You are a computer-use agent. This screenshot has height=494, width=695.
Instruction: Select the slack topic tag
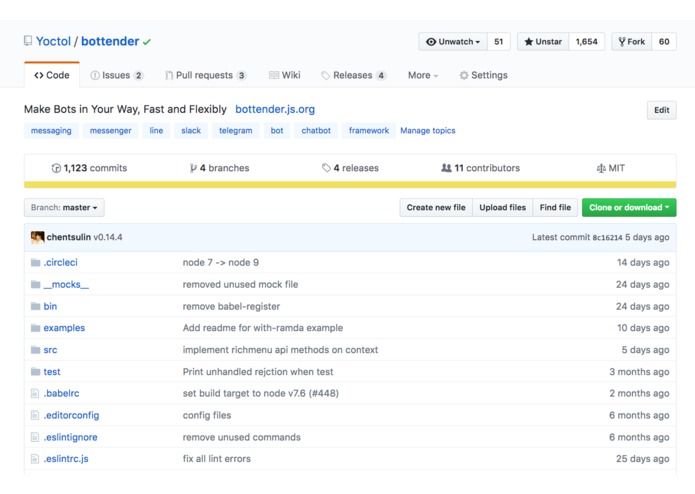(x=191, y=131)
